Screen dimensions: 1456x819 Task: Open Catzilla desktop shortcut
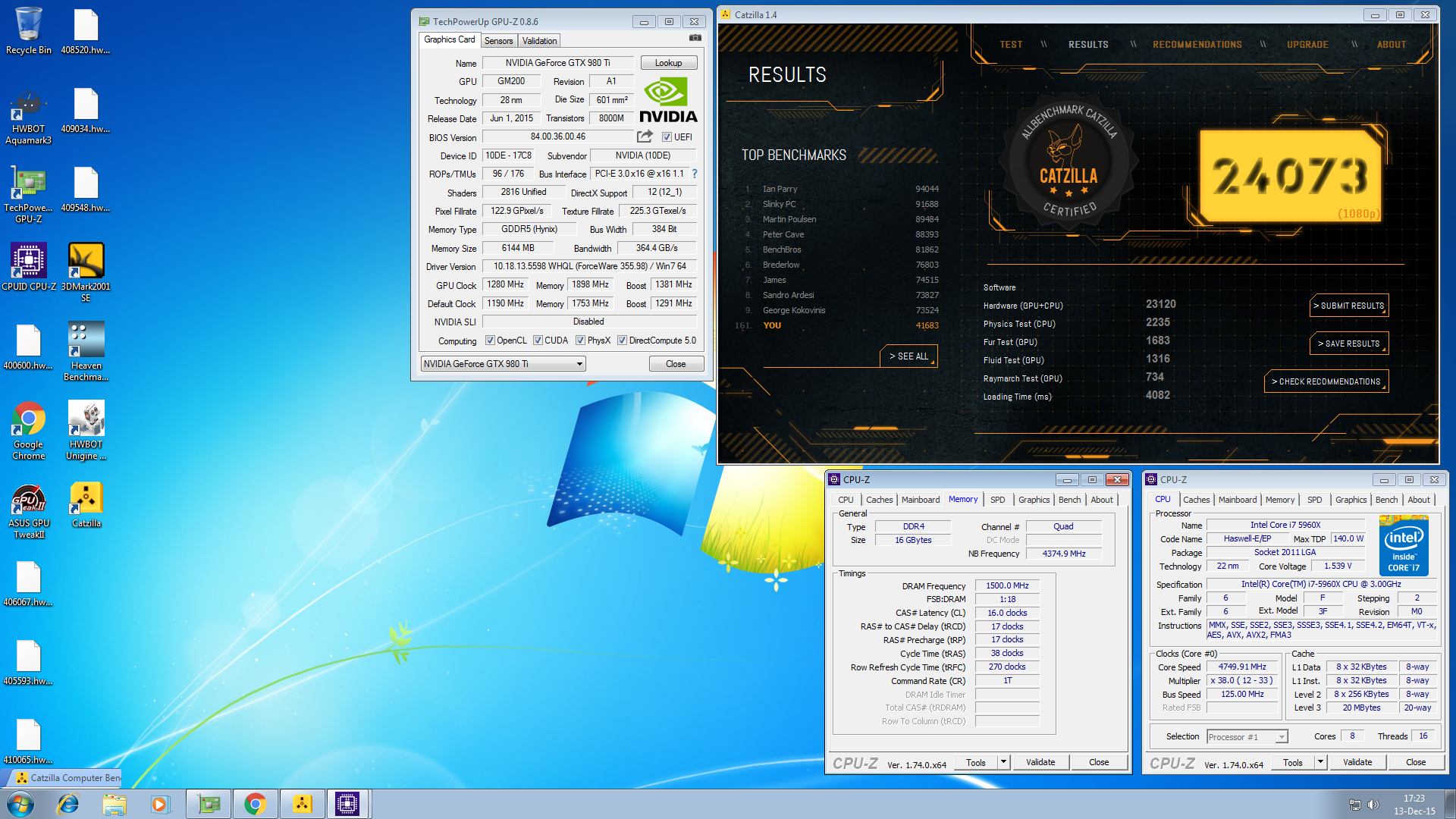coord(86,505)
